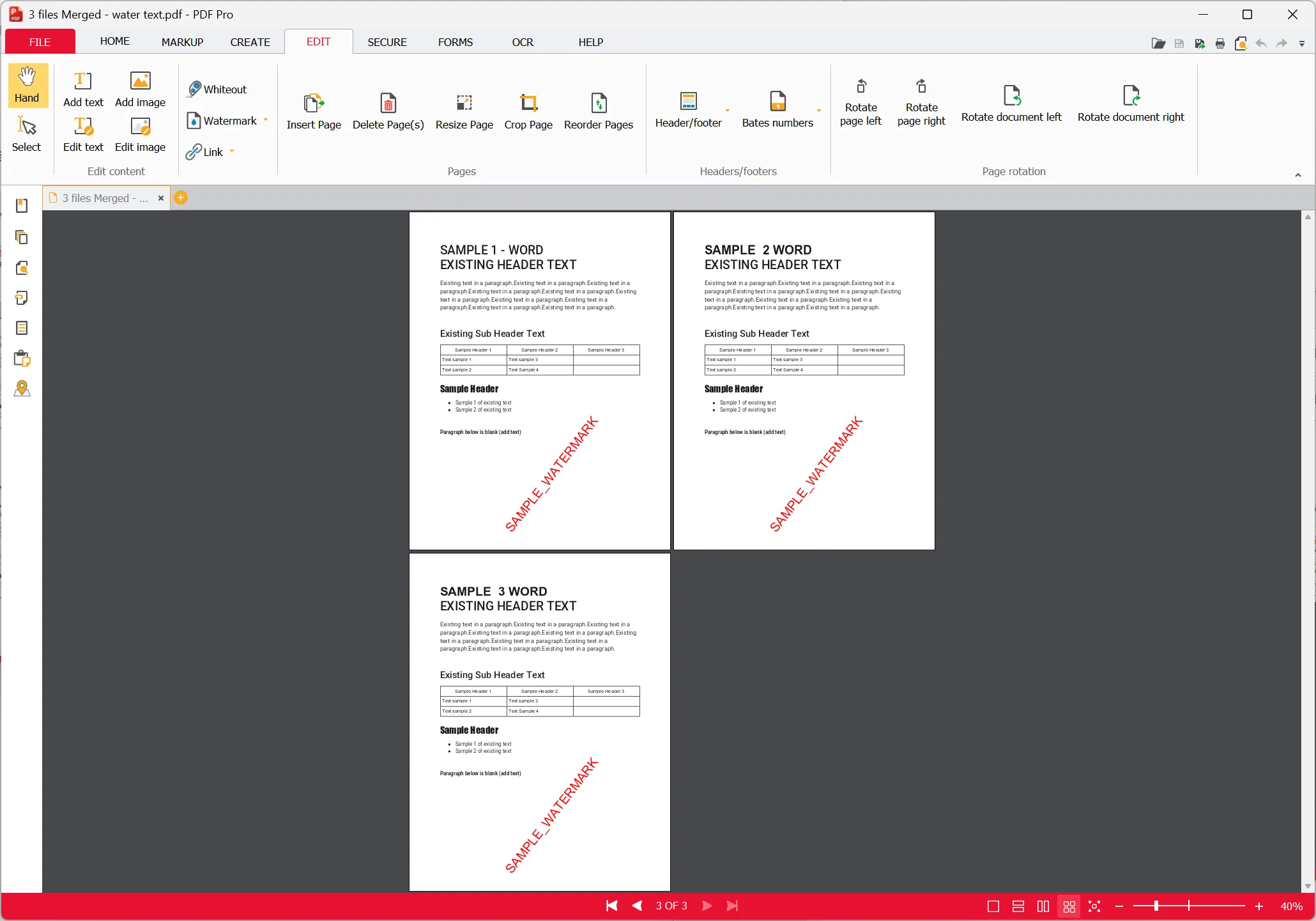Screen dimensions: 1316x921
Task: Click Rotate page right
Action: point(921,102)
